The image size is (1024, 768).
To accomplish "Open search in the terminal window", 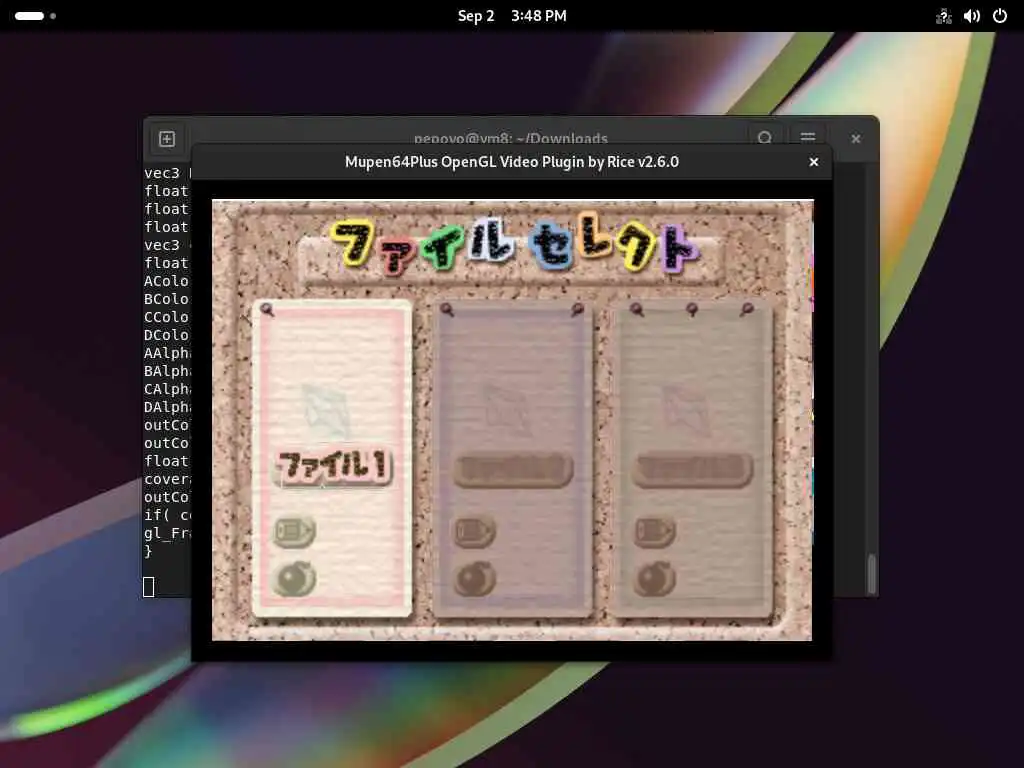I will point(765,138).
